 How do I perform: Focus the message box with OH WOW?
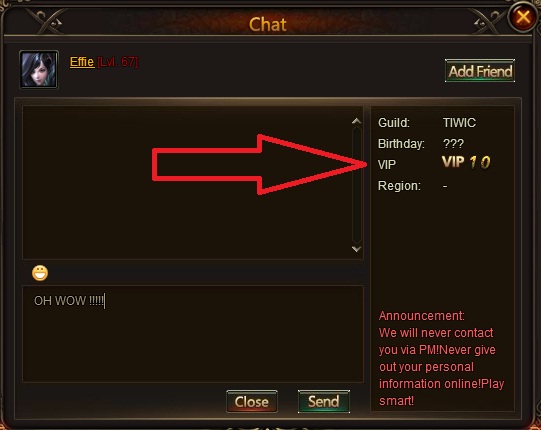point(193,333)
